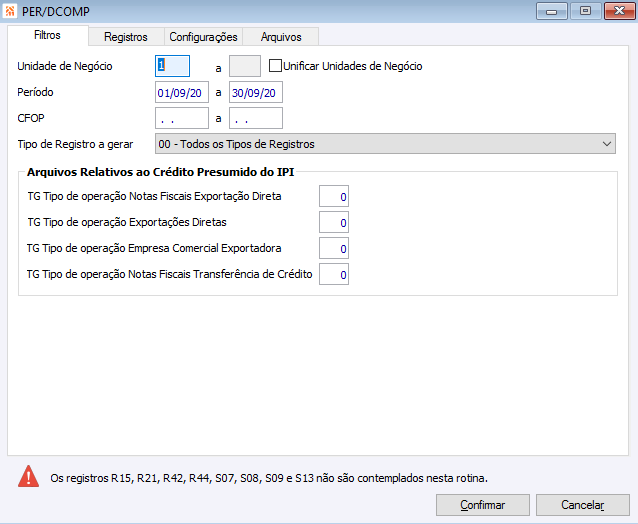Screen dimensions: 638x524
Task: Click the red warning triangle icon
Action: [28, 476]
